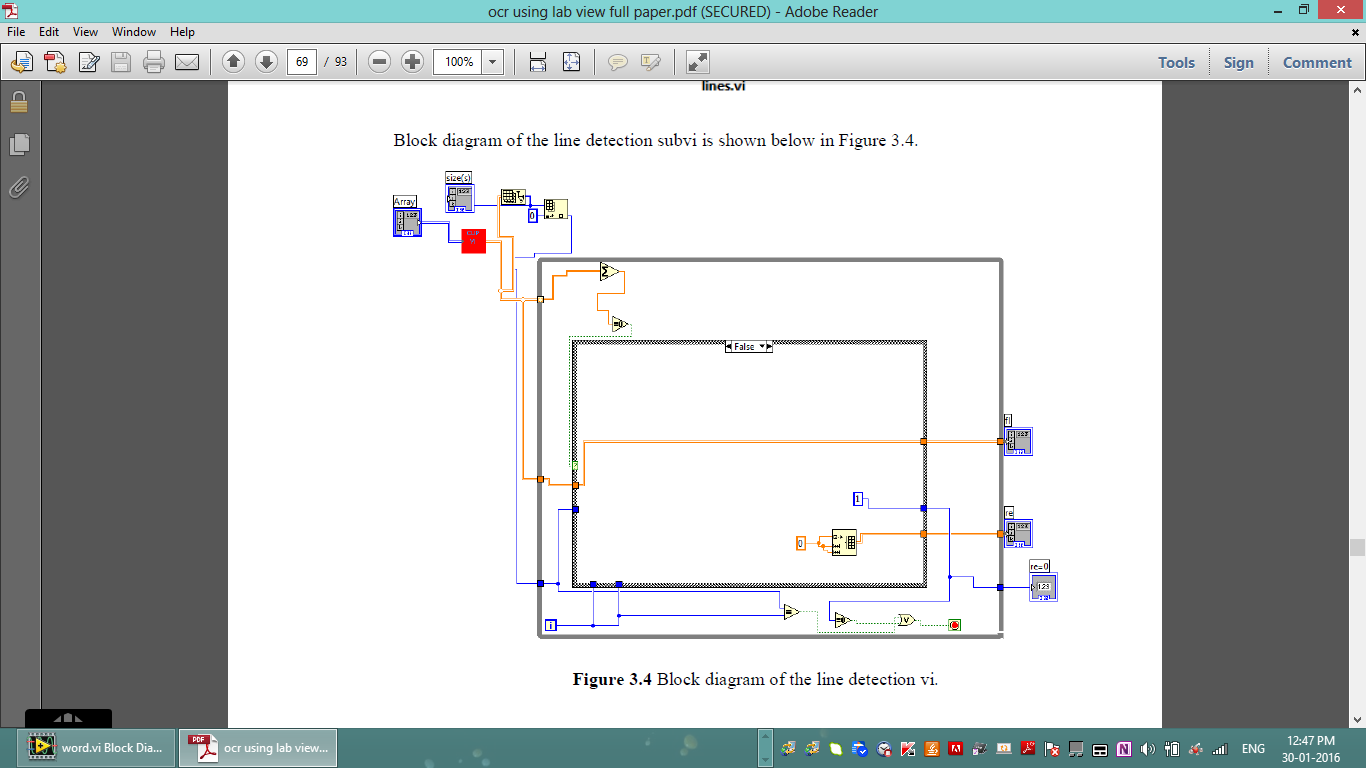The width and height of the screenshot is (1366, 768).
Task: Click the zoom in plus button
Action: coord(412,62)
